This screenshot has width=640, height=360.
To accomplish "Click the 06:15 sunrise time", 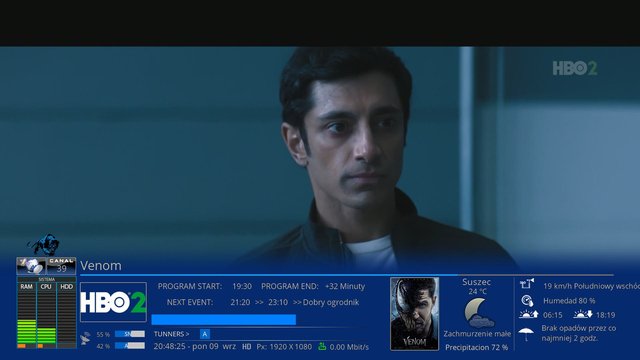I will (553, 315).
